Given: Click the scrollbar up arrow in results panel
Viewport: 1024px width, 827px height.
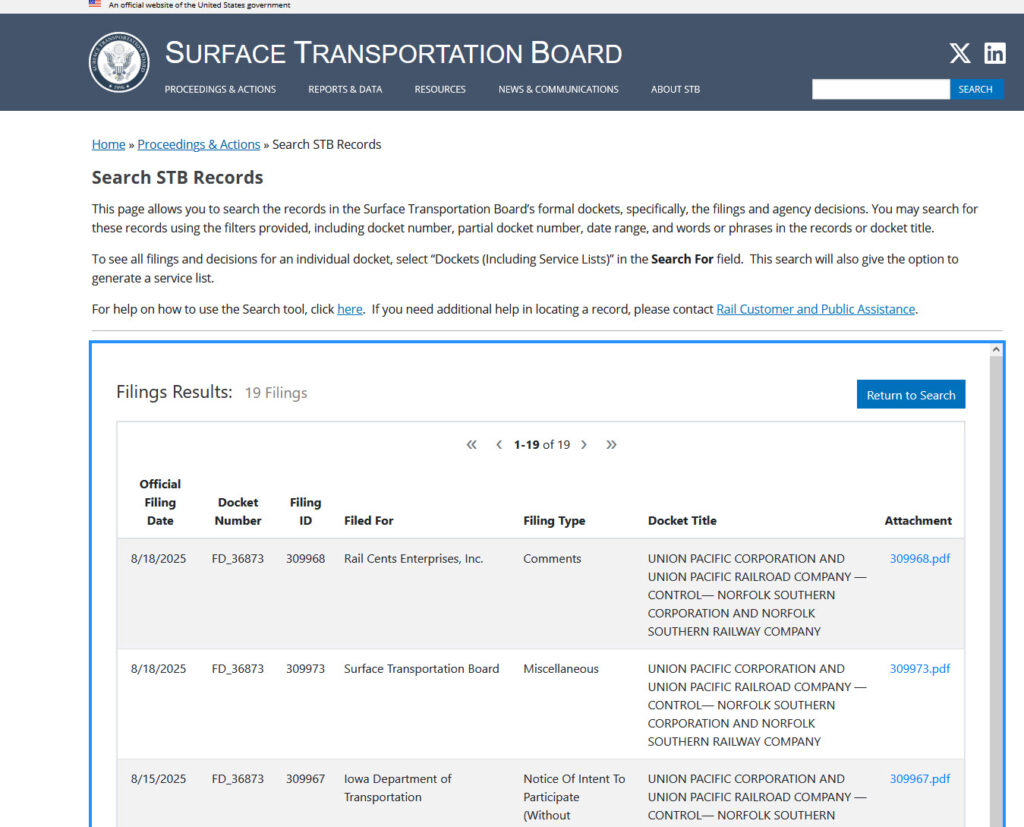Looking at the screenshot, I should click(x=995, y=350).
